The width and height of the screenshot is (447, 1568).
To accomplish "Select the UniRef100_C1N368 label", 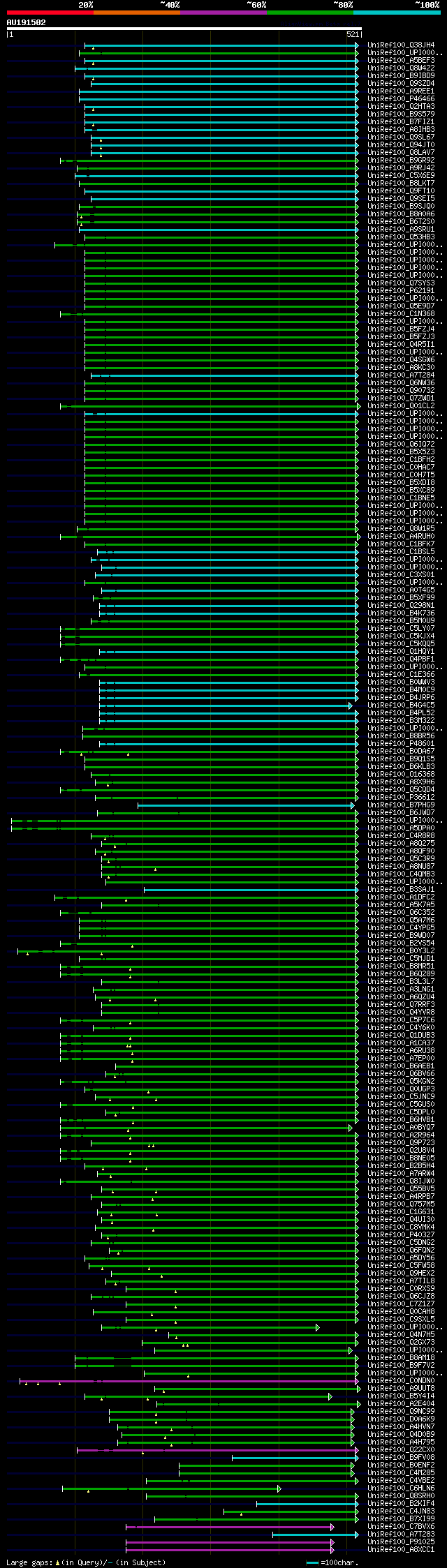I will coord(401,314).
